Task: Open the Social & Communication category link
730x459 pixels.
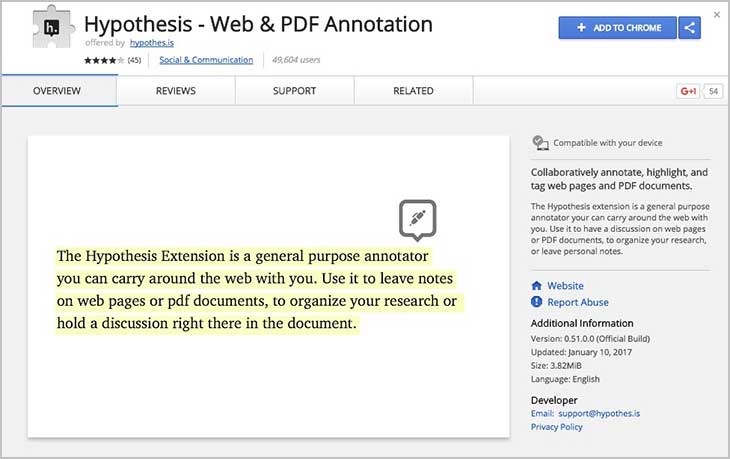Action: [x=206, y=60]
